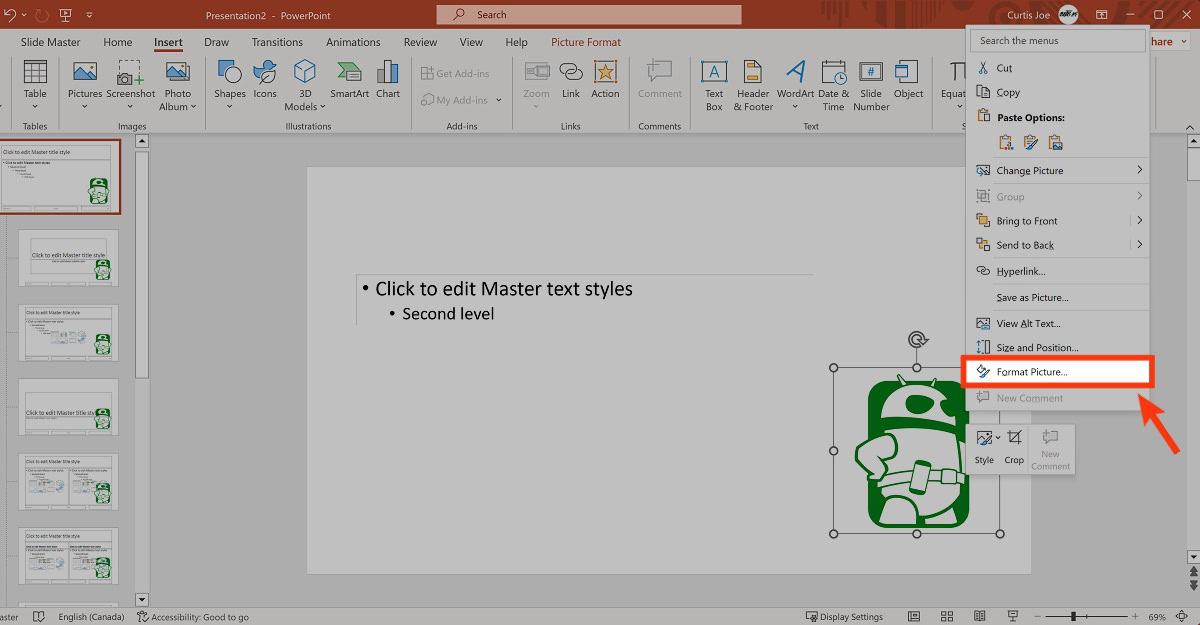This screenshot has height=625, width=1200.
Task: Click the Icons button in Illustrations
Action: coord(265,82)
